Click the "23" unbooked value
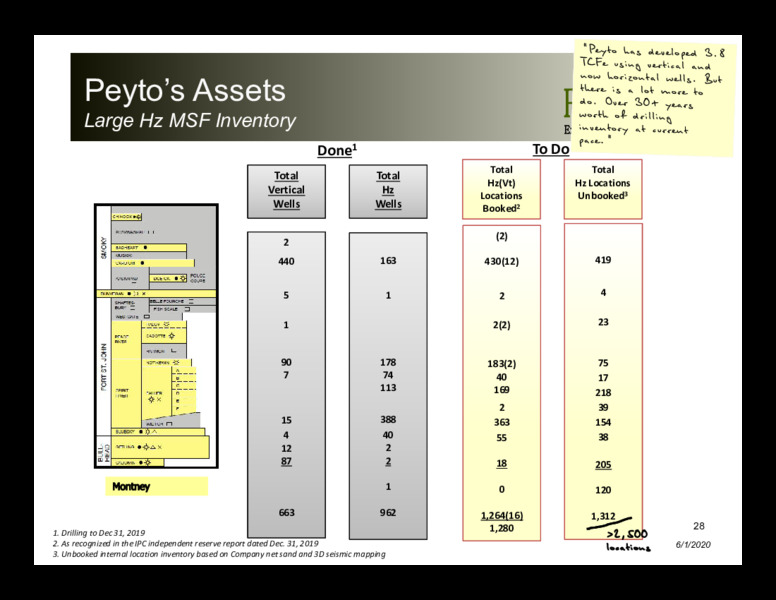 pyautogui.click(x=603, y=322)
